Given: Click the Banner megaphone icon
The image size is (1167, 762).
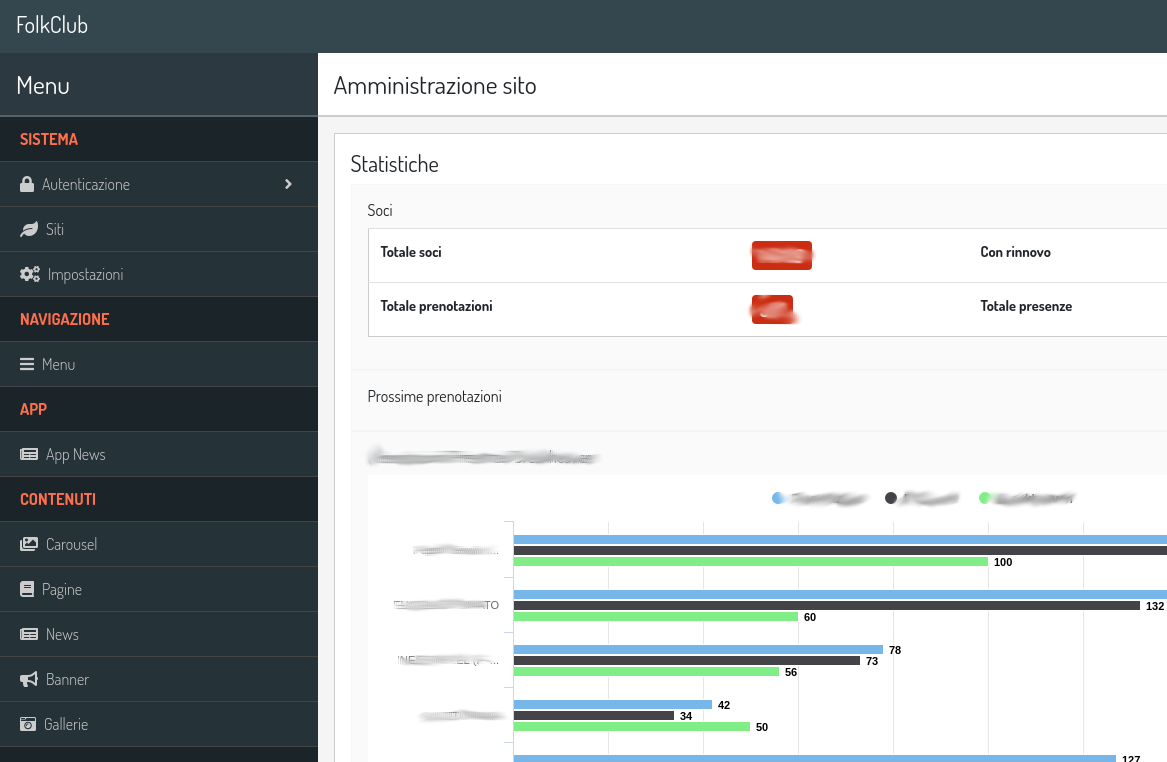Looking at the screenshot, I should tap(29, 680).
